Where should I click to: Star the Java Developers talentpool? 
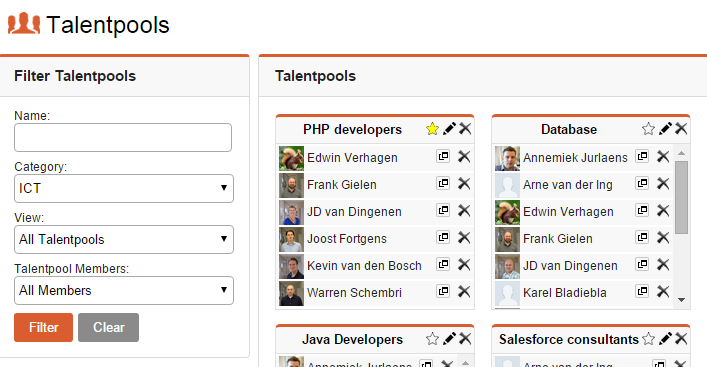click(x=432, y=339)
